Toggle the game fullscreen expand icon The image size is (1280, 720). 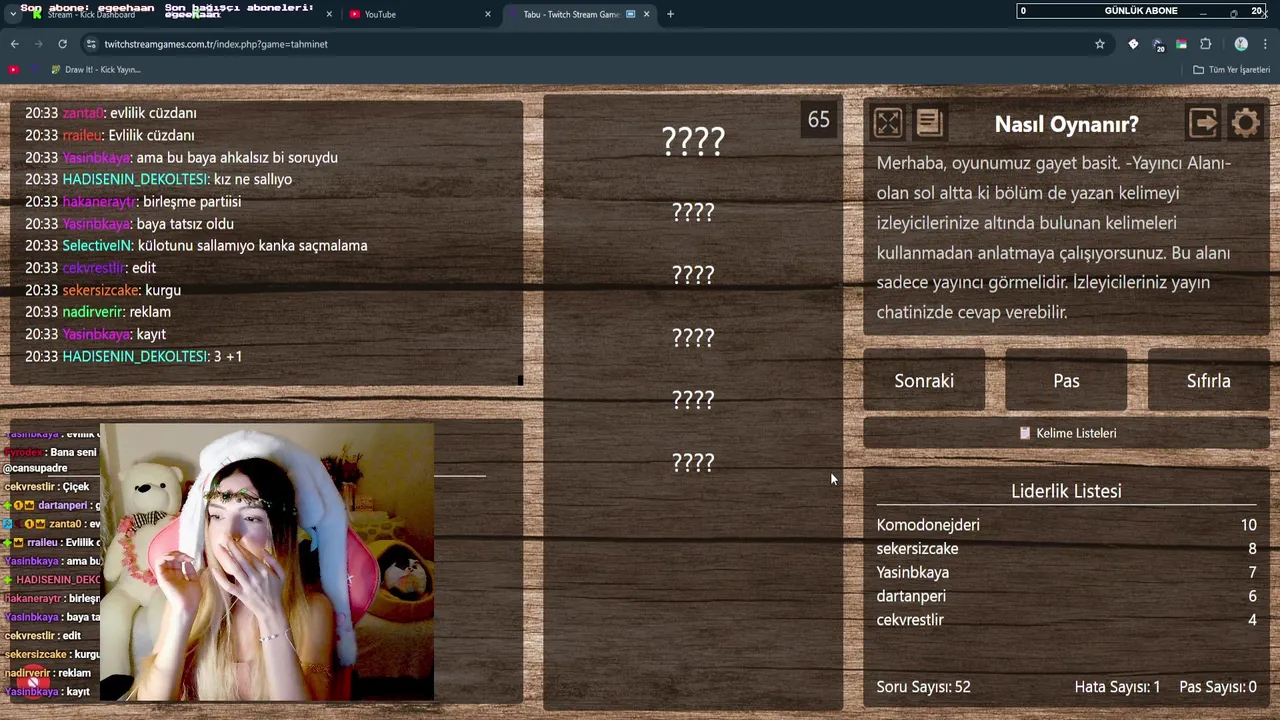tap(888, 123)
